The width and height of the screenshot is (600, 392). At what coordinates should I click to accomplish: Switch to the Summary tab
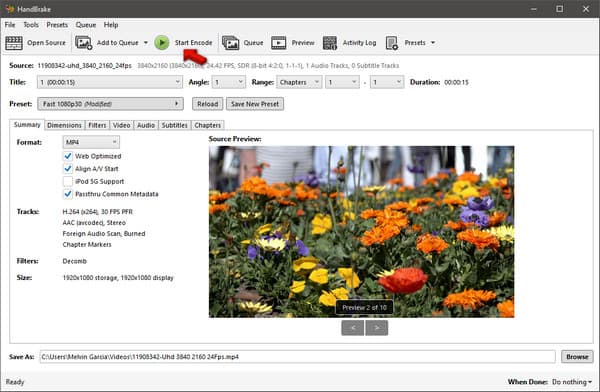click(27, 124)
